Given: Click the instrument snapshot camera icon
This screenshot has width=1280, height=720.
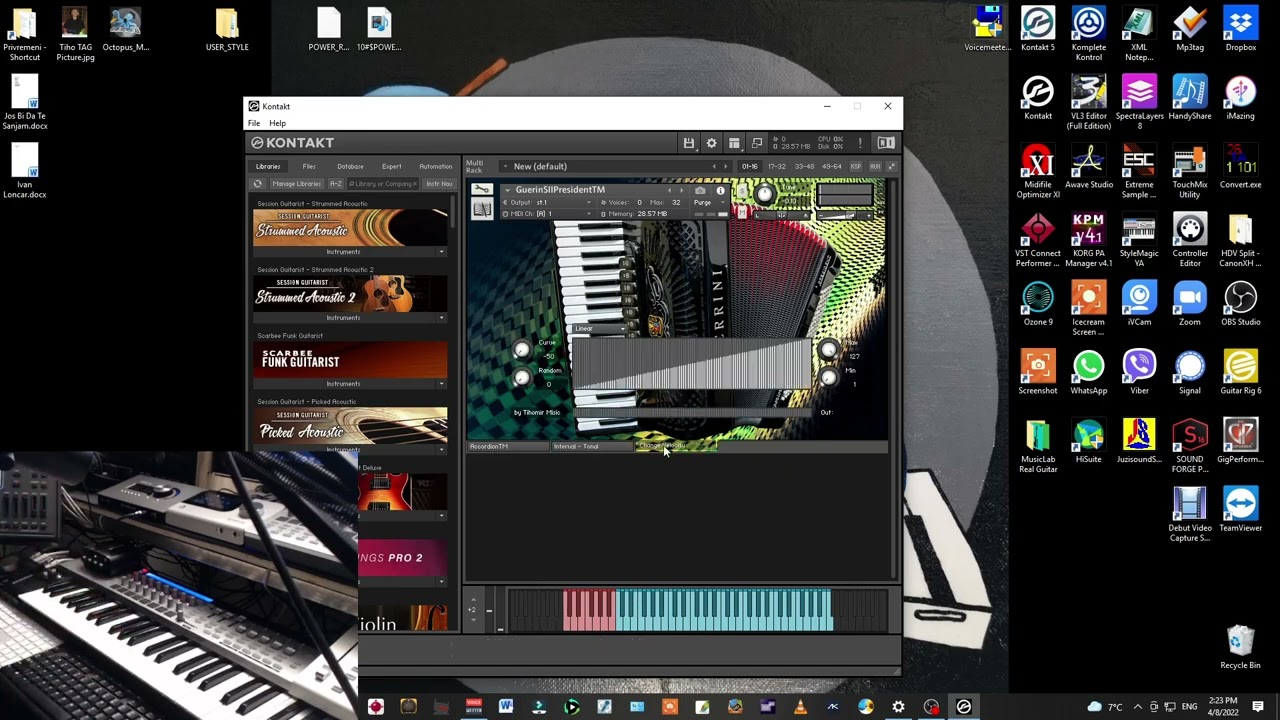Looking at the screenshot, I should click(700, 190).
